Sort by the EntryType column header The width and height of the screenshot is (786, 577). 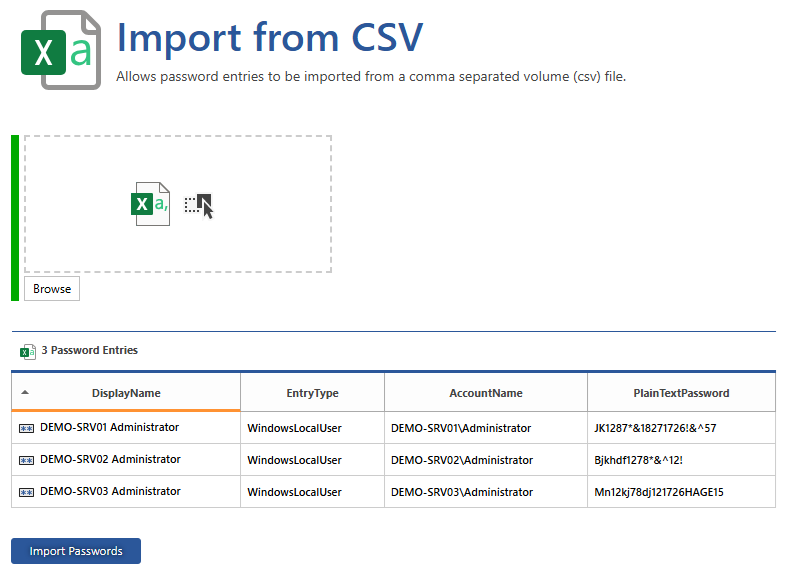(x=312, y=393)
